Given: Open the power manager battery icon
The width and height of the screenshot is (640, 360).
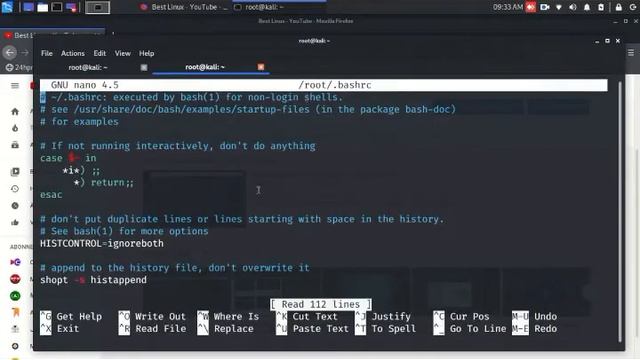Looking at the screenshot, I should 601,7.
